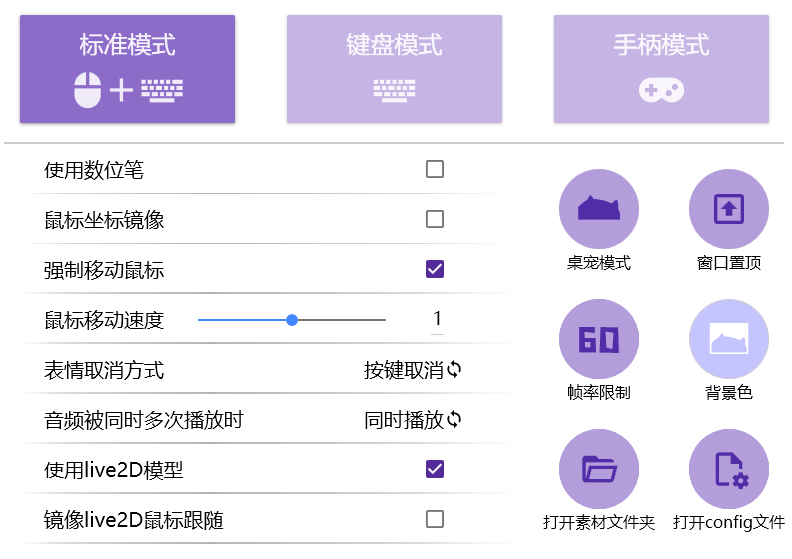Screen dimensions: 792x559
Task: Click the 鼠标移动速度 slider handle
Action: tap(292, 320)
